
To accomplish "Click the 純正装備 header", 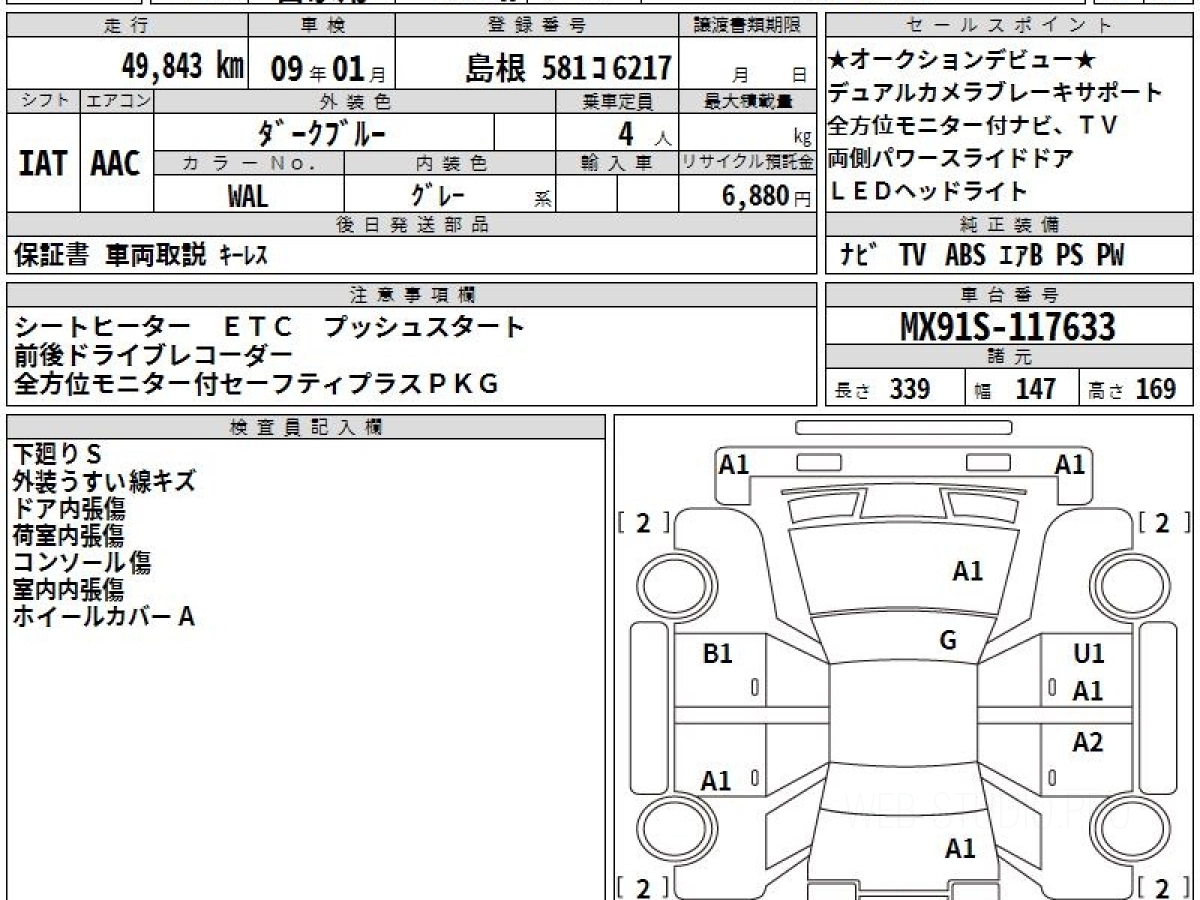I will [x=1010, y=225].
